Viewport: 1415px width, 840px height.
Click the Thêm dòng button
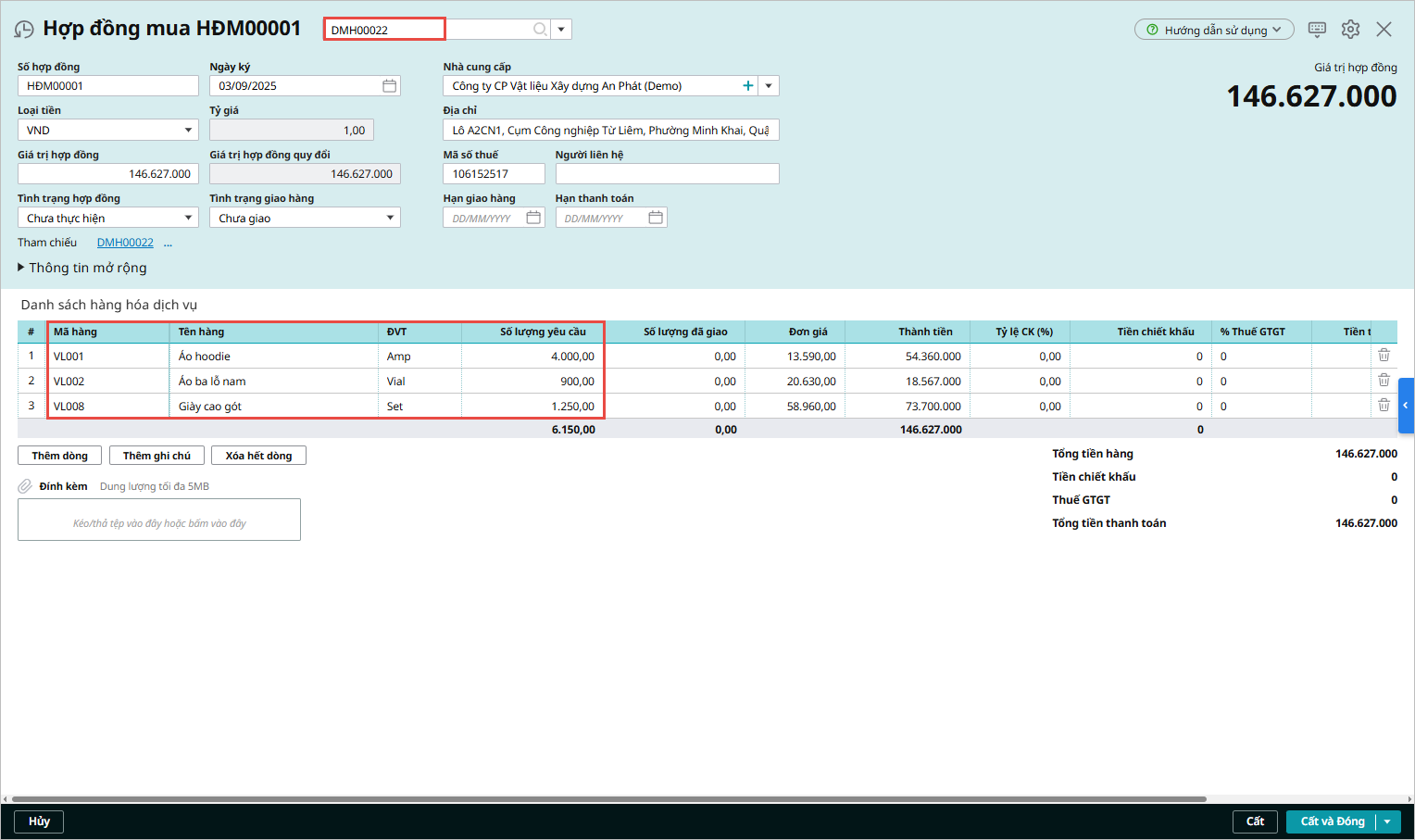59,456
